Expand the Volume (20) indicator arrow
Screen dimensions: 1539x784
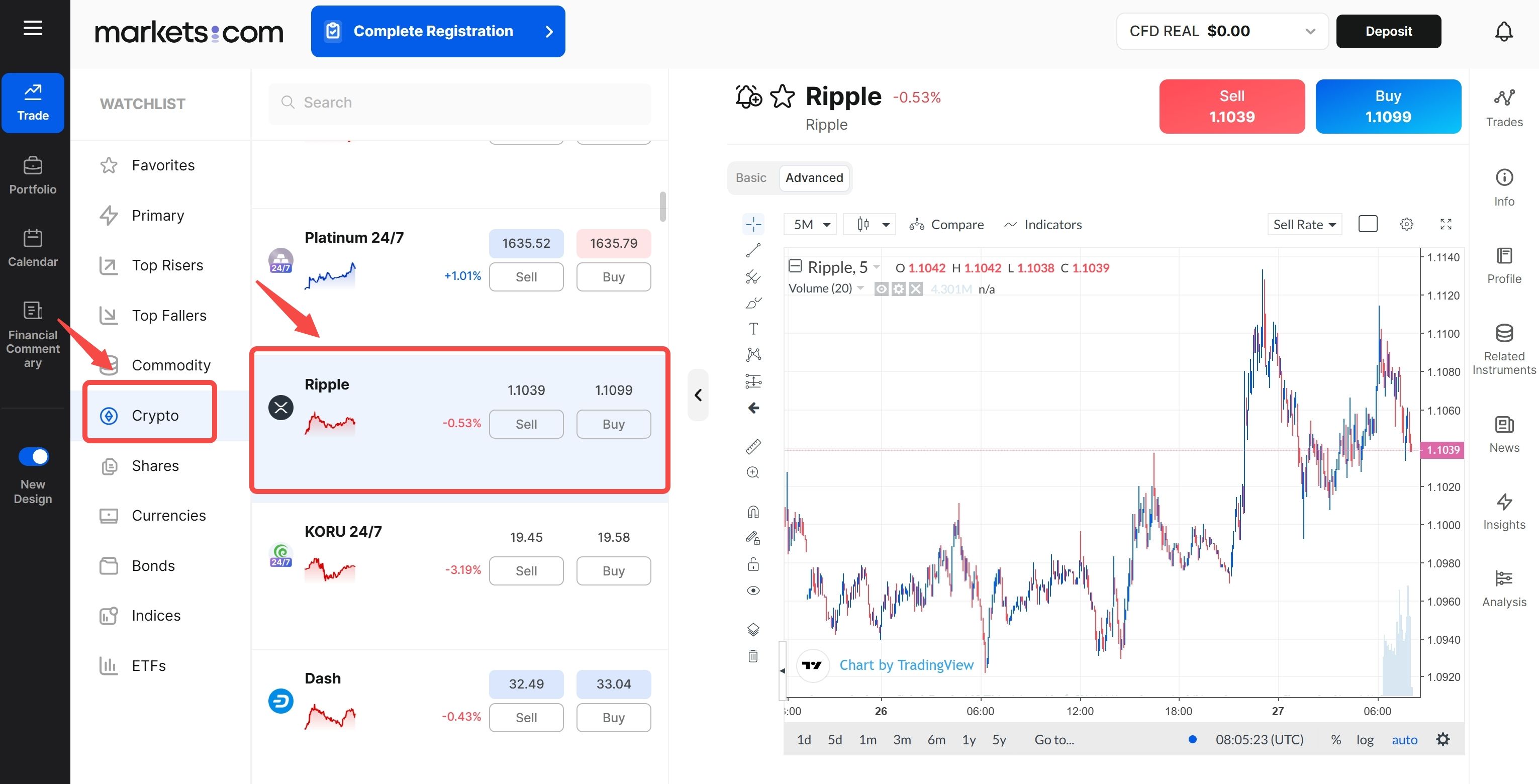coord(860,288)
